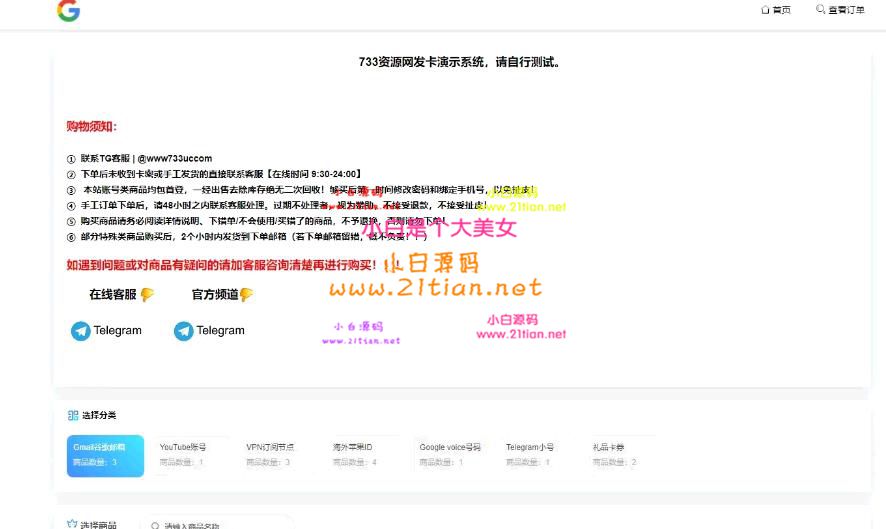The width and height of the screenshot is (886, 529).
Task: Choose the 礼品卡券 category
Action: point(620,455)
